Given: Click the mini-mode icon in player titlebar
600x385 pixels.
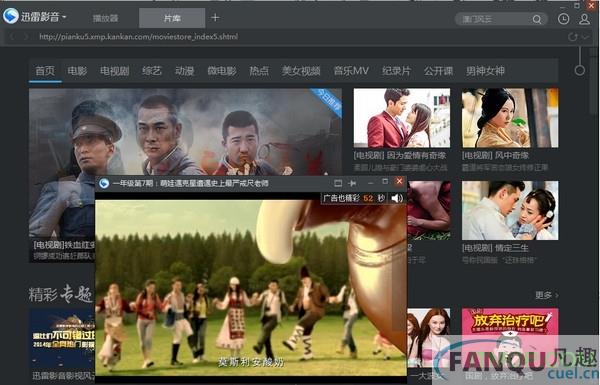Looking at the screenshot, I should coord(338,183).
